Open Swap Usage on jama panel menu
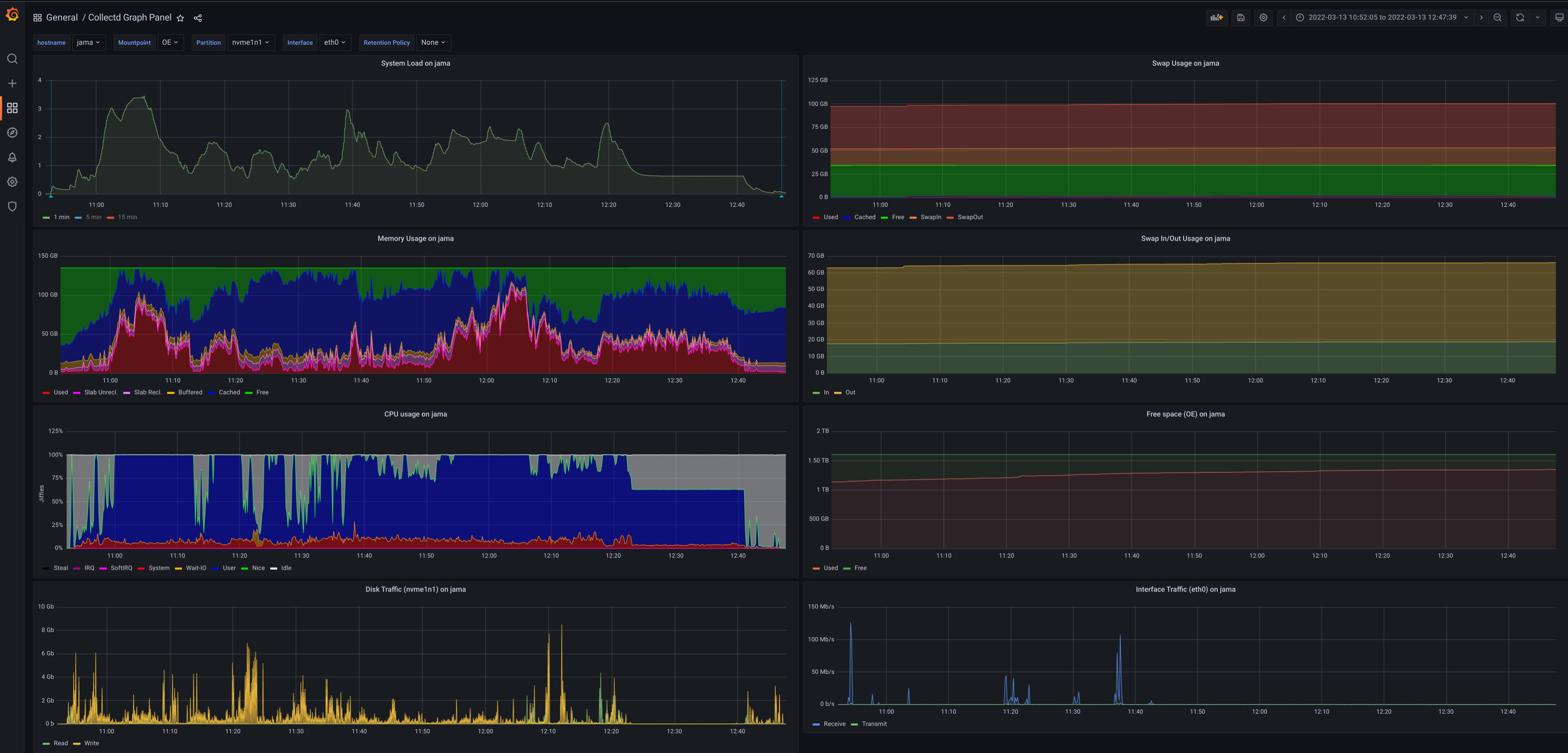 1184,63
